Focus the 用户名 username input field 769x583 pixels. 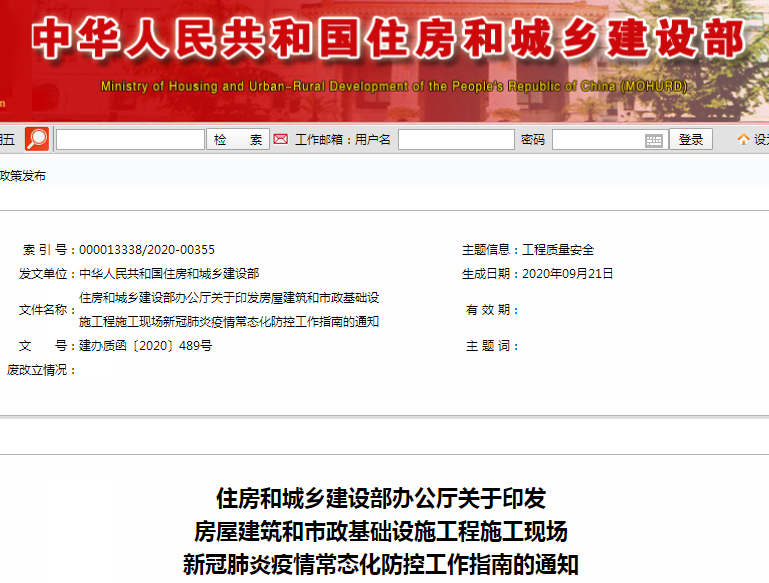pos(456,140)
